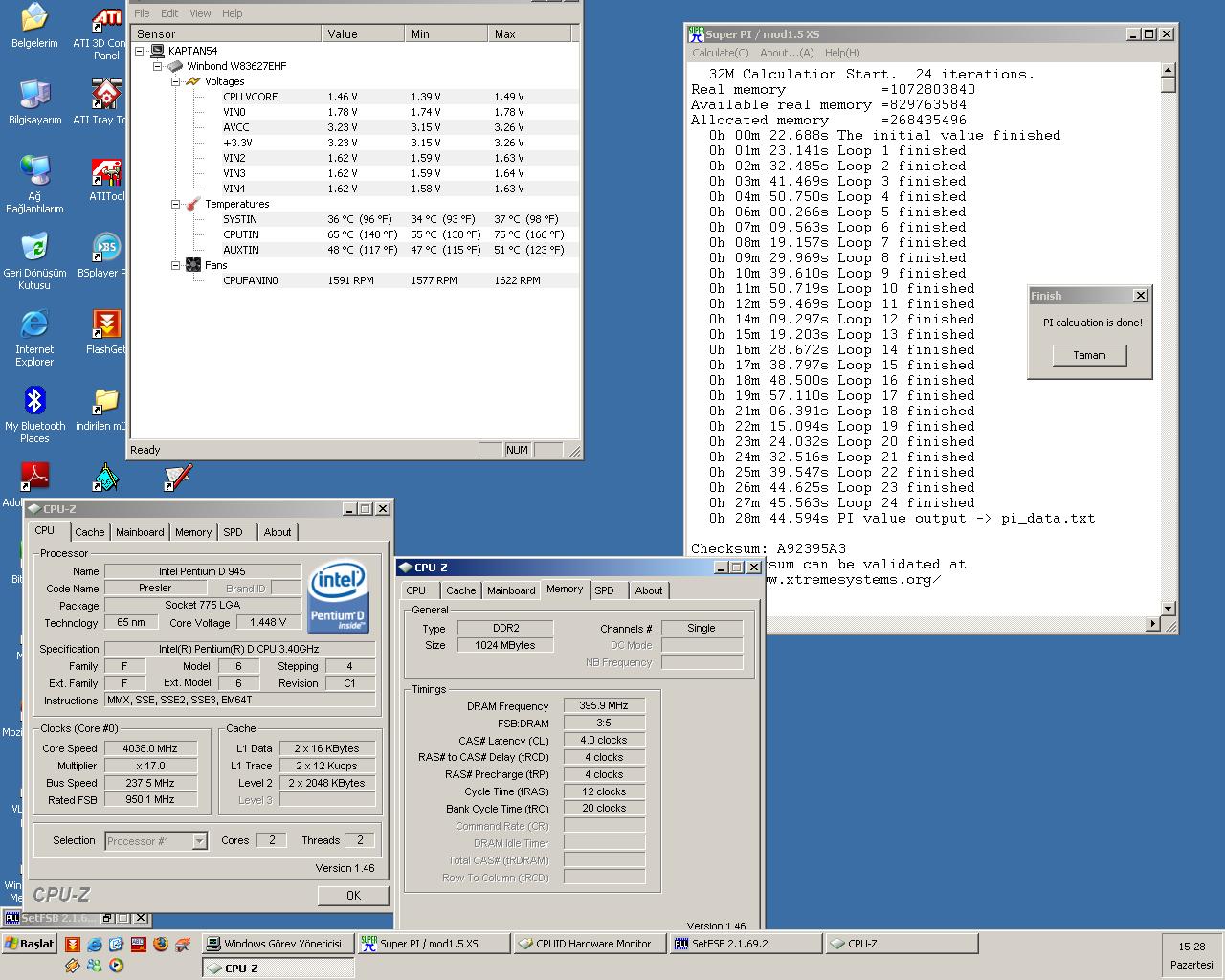Image resolution: width=1225 pixels, height=980 pixels.
Task: Open Bilgisayarım desktop icon
Action: (34, 94)
